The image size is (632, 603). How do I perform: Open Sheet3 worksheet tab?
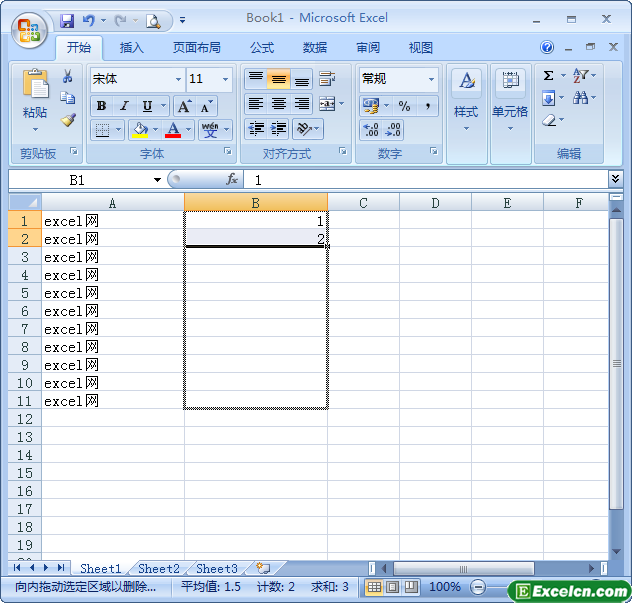point(216,568)
